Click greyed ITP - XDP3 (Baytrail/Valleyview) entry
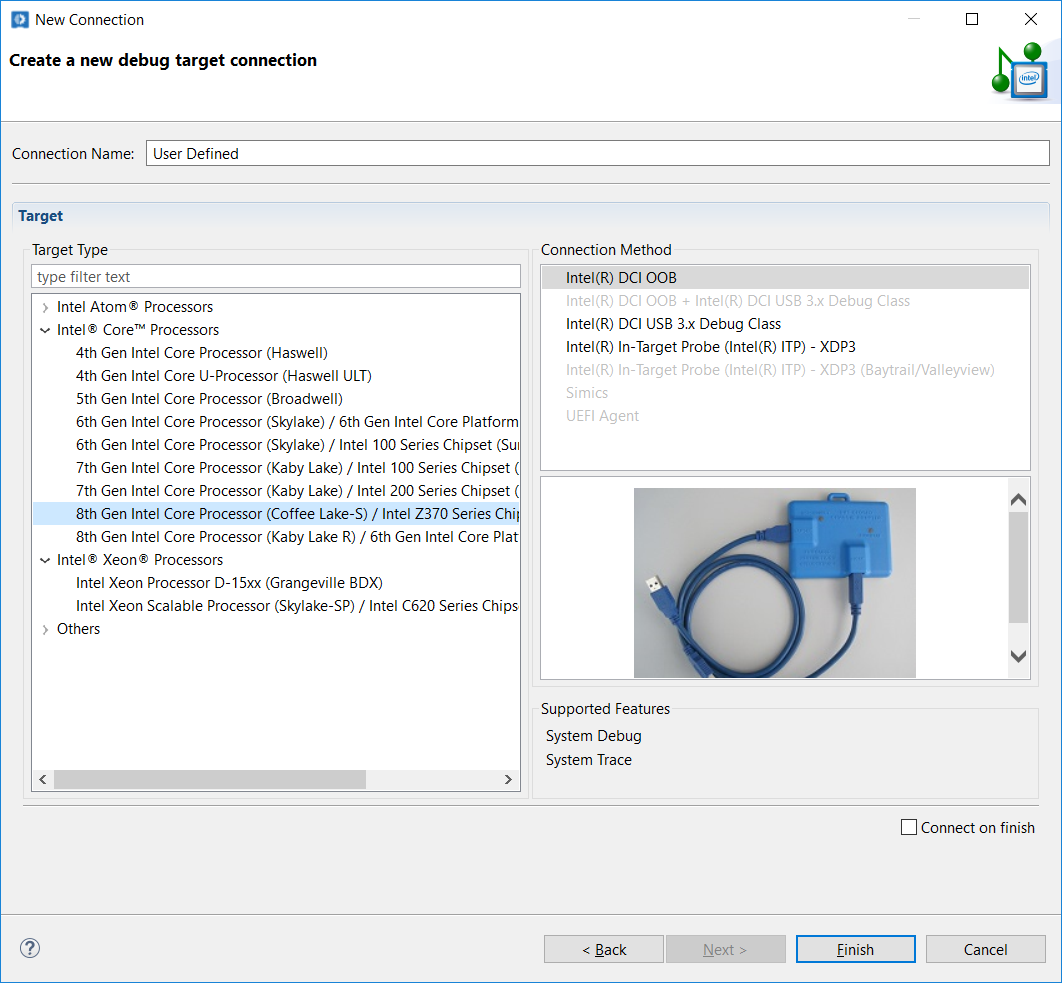The width and height of the screenshot is (1062, 983). click(x=780, y=370)
